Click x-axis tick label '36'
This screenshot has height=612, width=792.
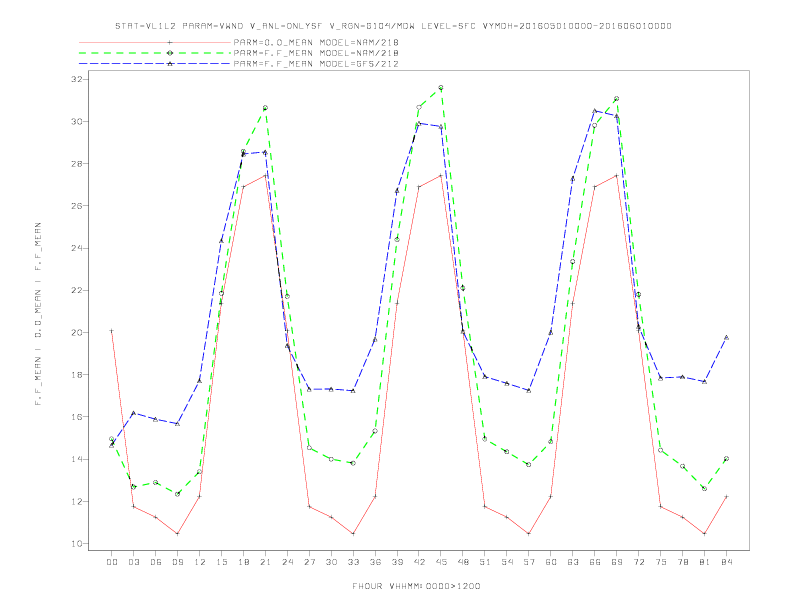pyautogui.click(x=375, y=562)
